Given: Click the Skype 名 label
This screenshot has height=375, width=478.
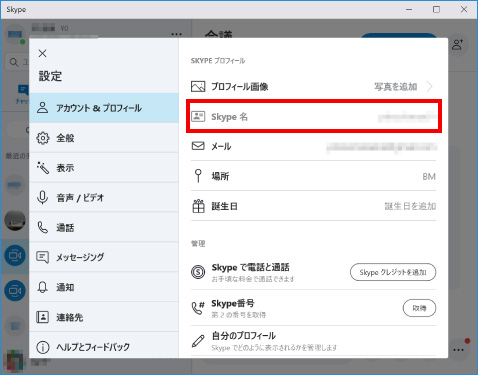Looking at the screenshot, I should click(x=229, y=117).
